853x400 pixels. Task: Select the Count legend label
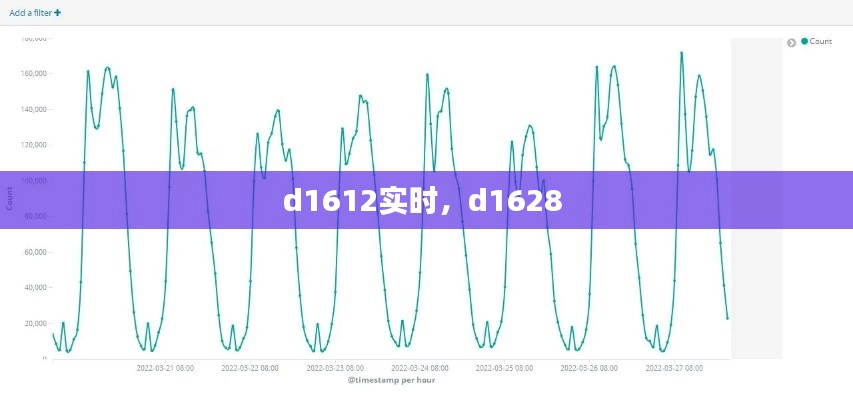pyautogui.click(x=820, y=41)
